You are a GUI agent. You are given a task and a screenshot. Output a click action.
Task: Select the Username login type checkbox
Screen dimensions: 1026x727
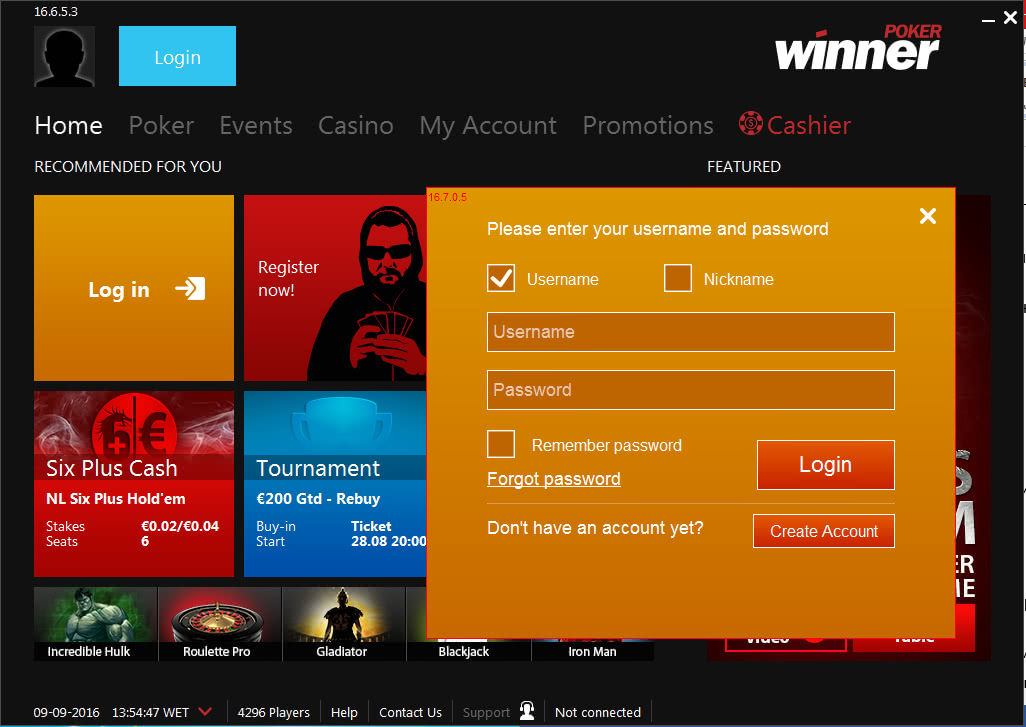tap(501, 278)
